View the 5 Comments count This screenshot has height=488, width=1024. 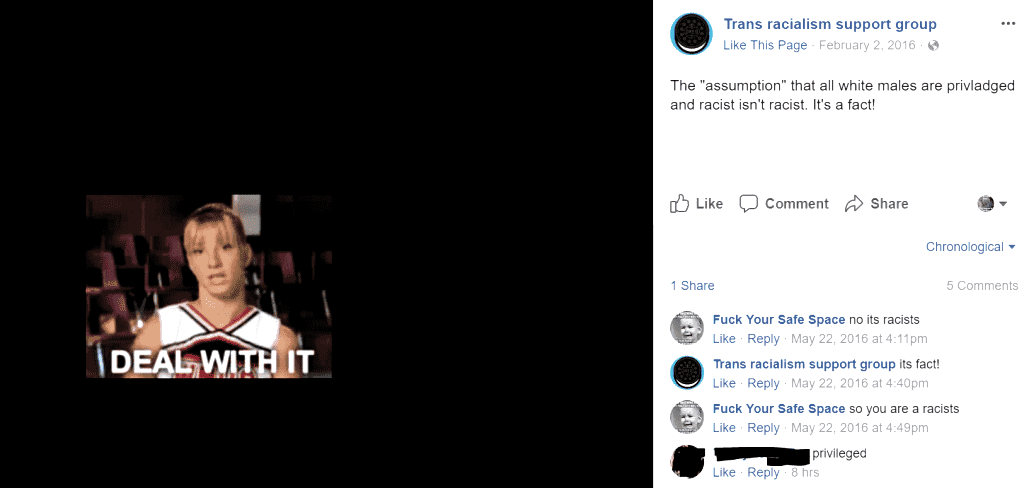pyautogui.click(x=982, y=285)
